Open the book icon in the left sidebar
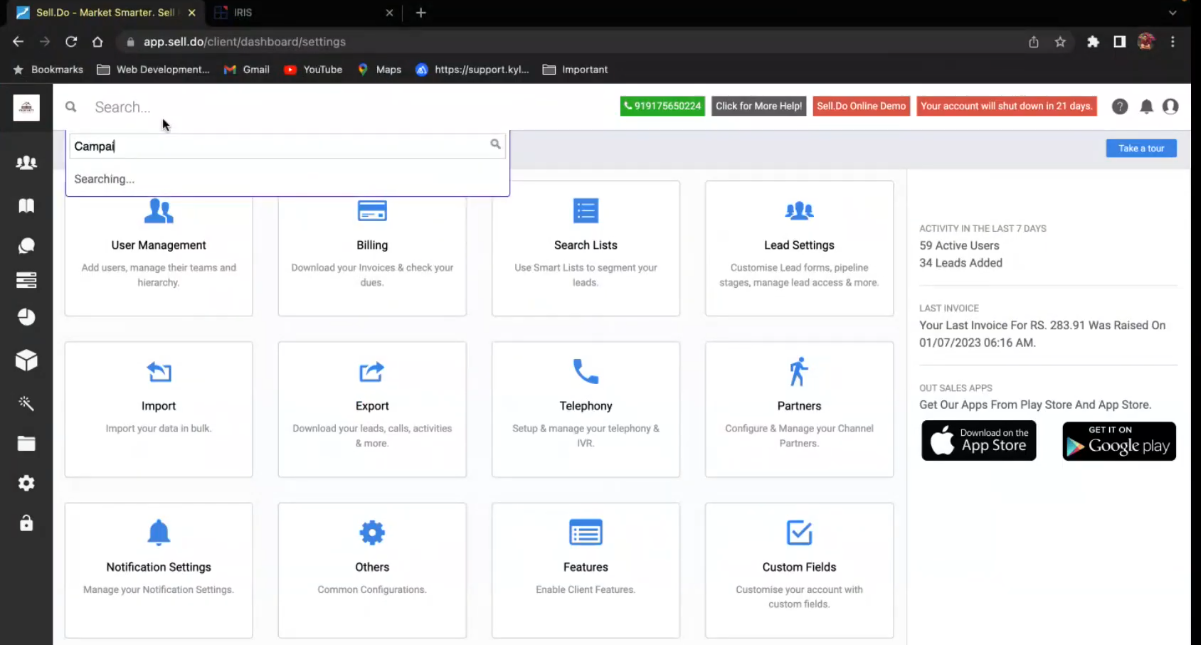This screenshot has height=645, width=1201. point(26,205)
